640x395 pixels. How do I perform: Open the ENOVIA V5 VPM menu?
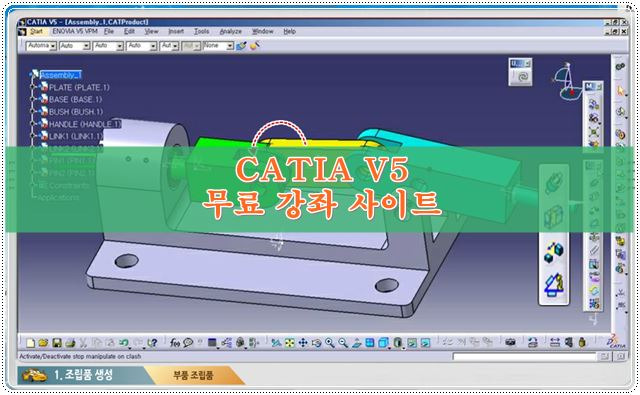75,31
